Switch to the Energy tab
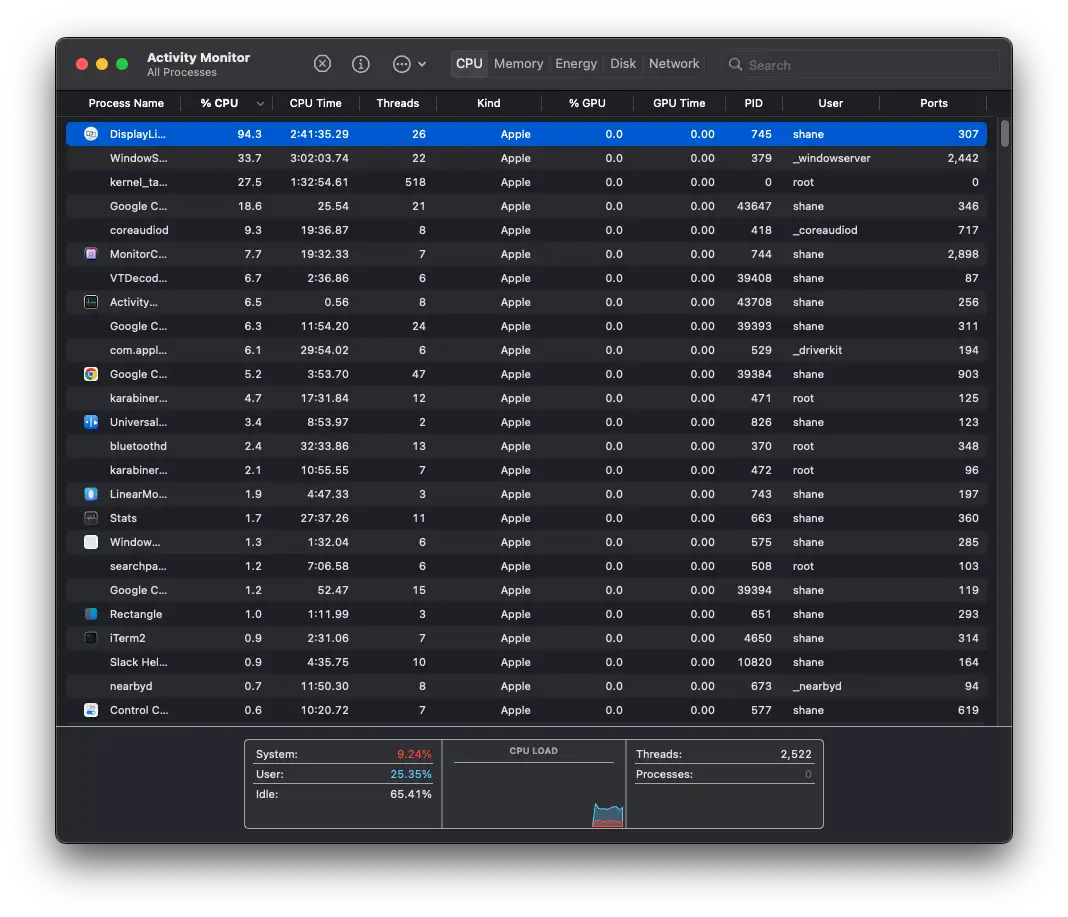 576,63
